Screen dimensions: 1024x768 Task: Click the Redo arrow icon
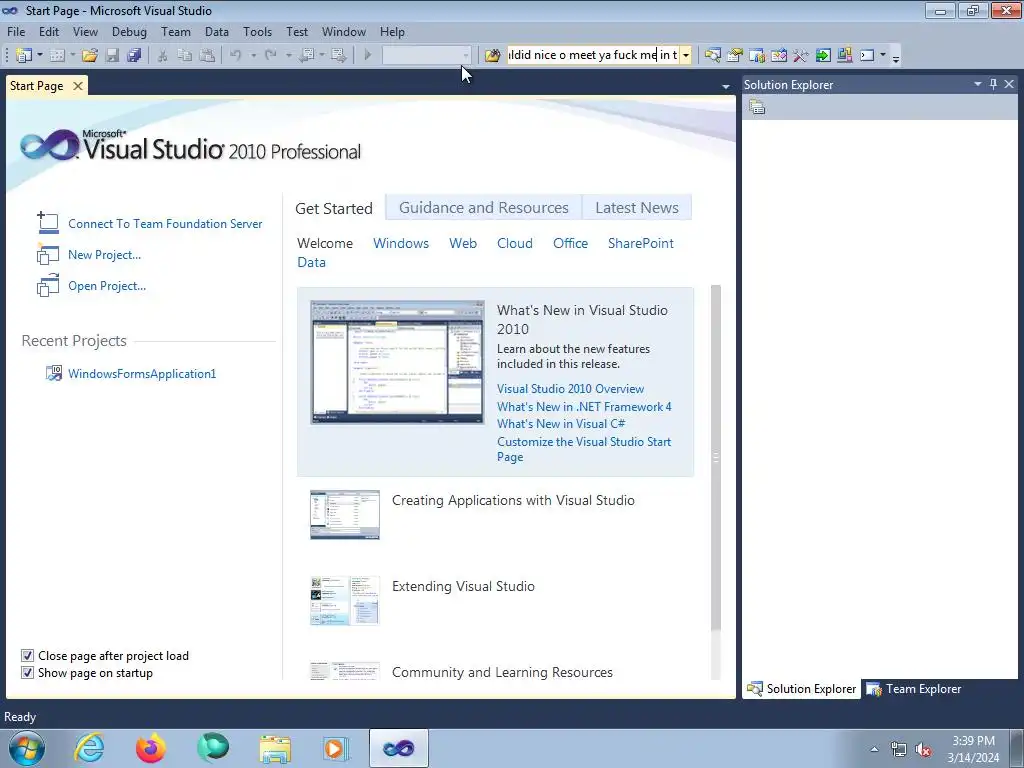[x=270, y=56]
